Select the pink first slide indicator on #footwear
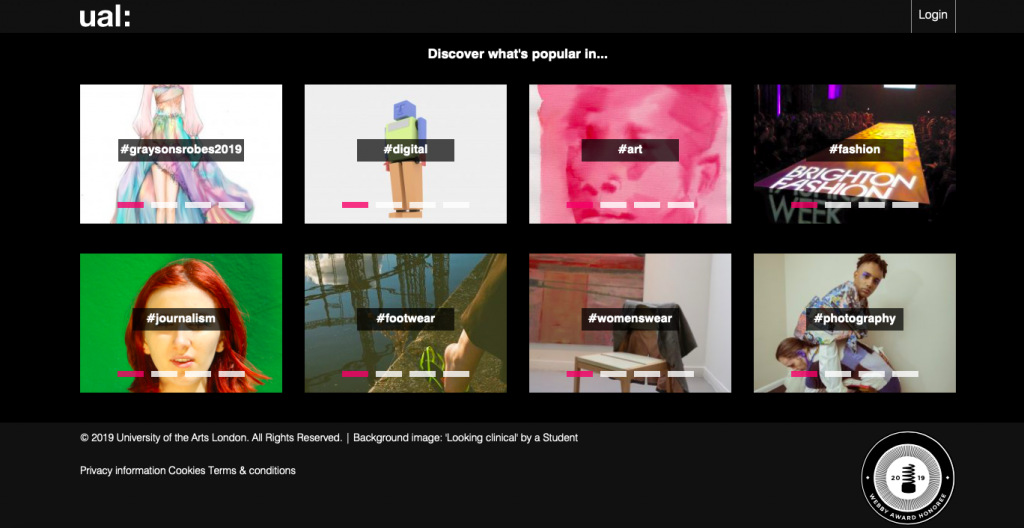1024x528 pixels. tap(355, 374)
